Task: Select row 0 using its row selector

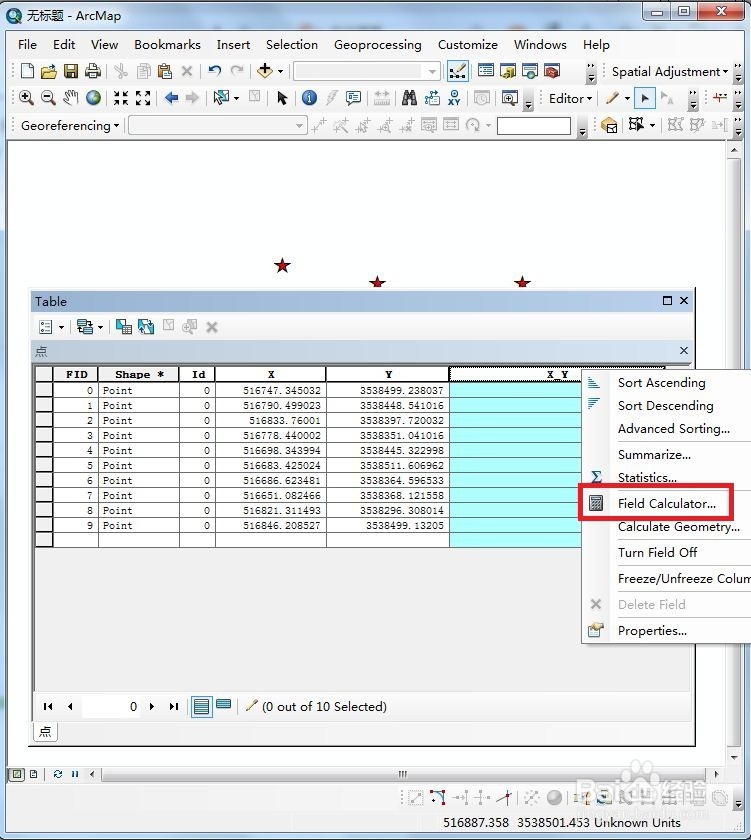Action: click(x=44, y=390)
